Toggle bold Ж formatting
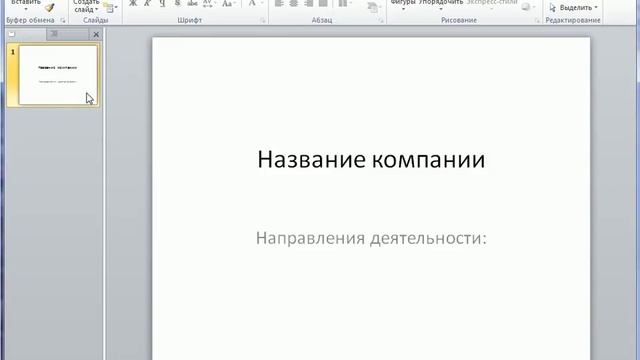This screenshot has width=640, height=360. [x=133, y=4]
